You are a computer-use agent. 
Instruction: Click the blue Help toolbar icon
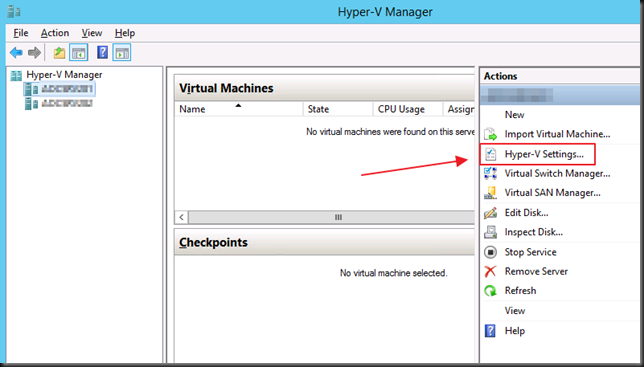(x=102, y=52)
